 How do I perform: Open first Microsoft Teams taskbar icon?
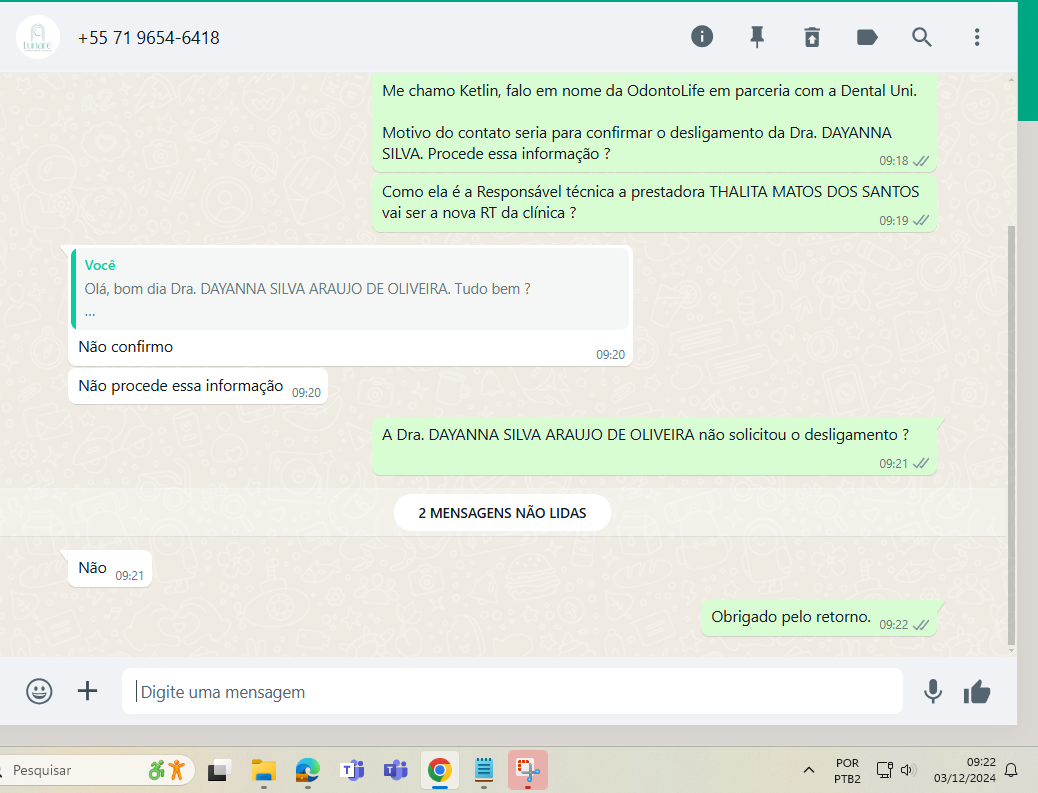pyautogui.click(x=352, y=770)
